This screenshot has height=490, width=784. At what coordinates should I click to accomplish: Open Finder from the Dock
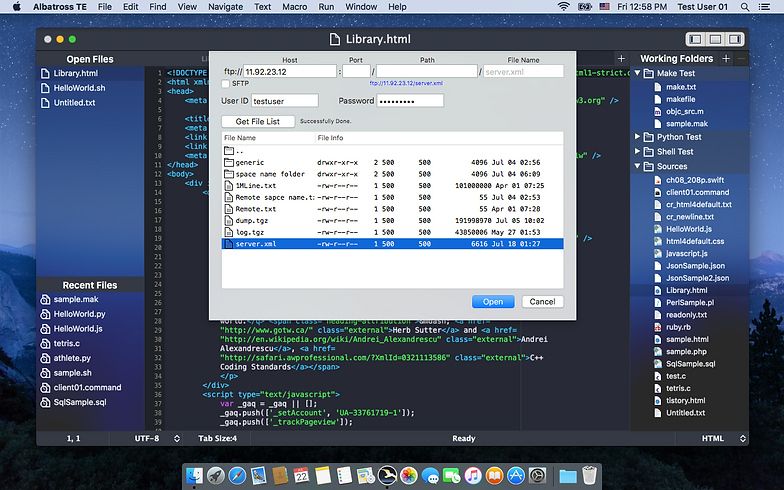[194, 476]
